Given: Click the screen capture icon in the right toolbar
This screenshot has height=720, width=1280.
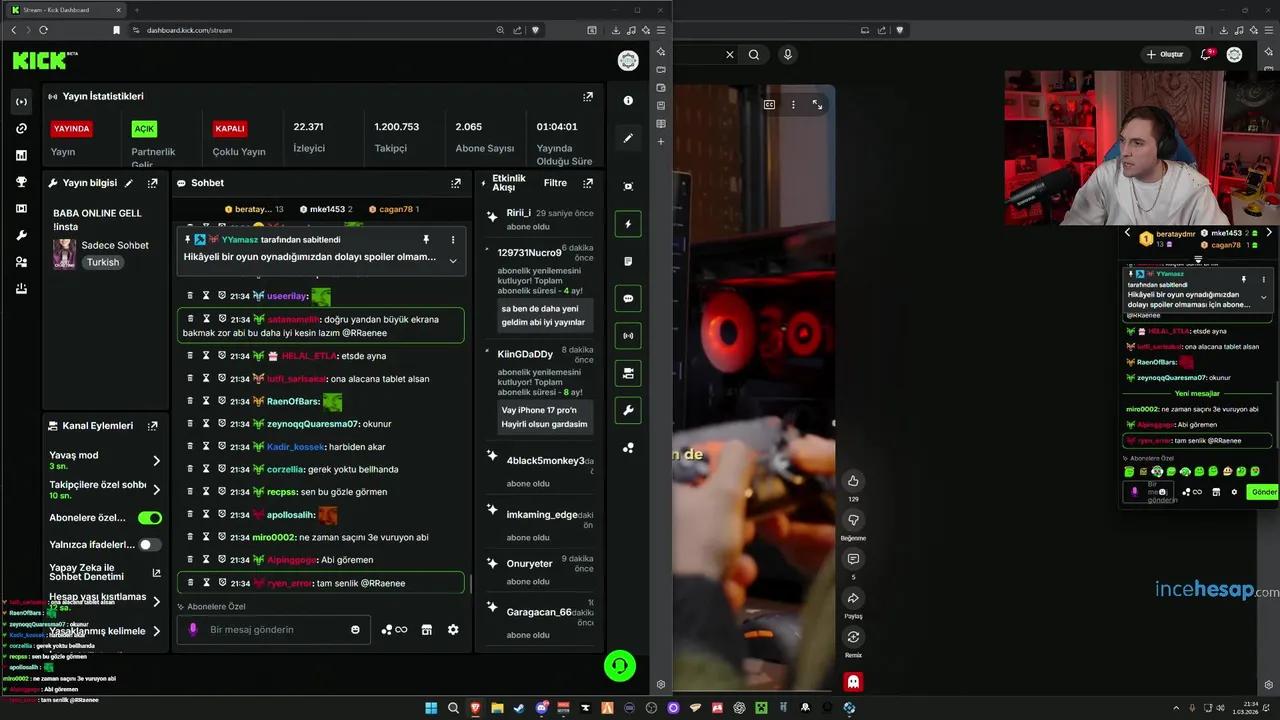Looking at the screenshot, I should (628, 186).
